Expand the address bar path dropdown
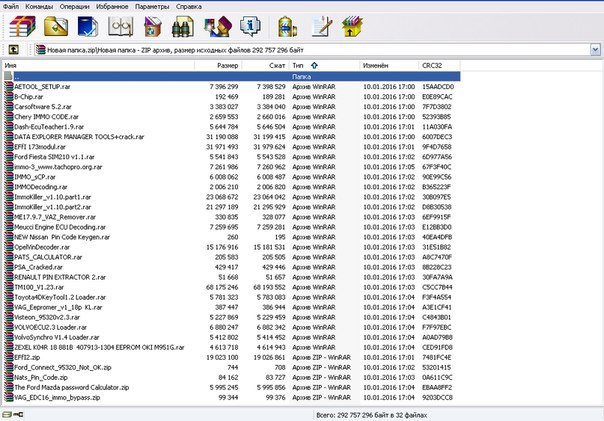This screenshot has width=604, height=421. pos(595,50)
